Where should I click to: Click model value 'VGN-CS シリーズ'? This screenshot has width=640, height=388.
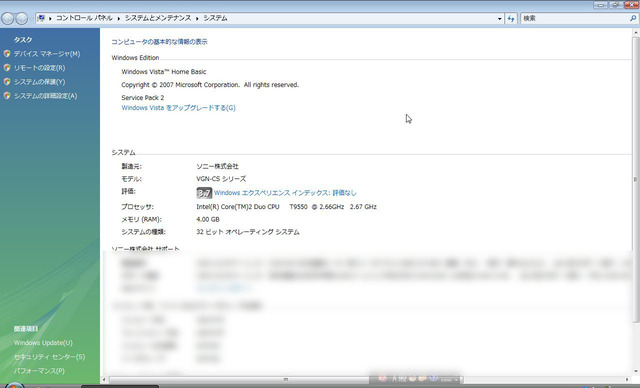point(221,179)
